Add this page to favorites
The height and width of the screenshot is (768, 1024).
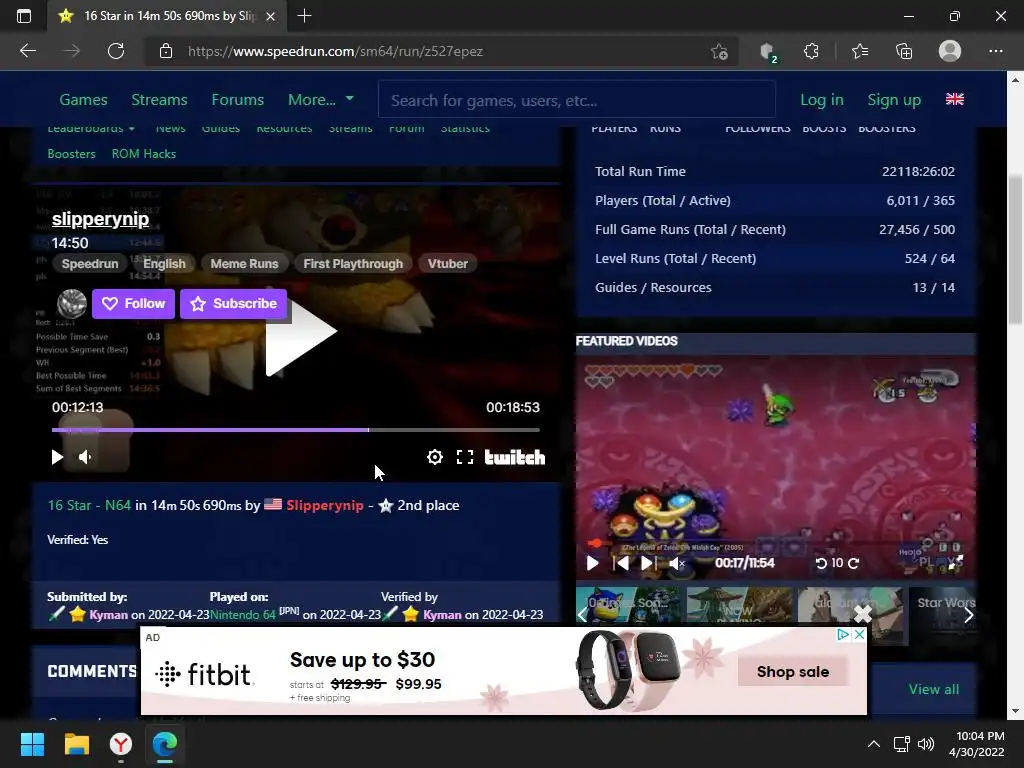coord(719,51)
